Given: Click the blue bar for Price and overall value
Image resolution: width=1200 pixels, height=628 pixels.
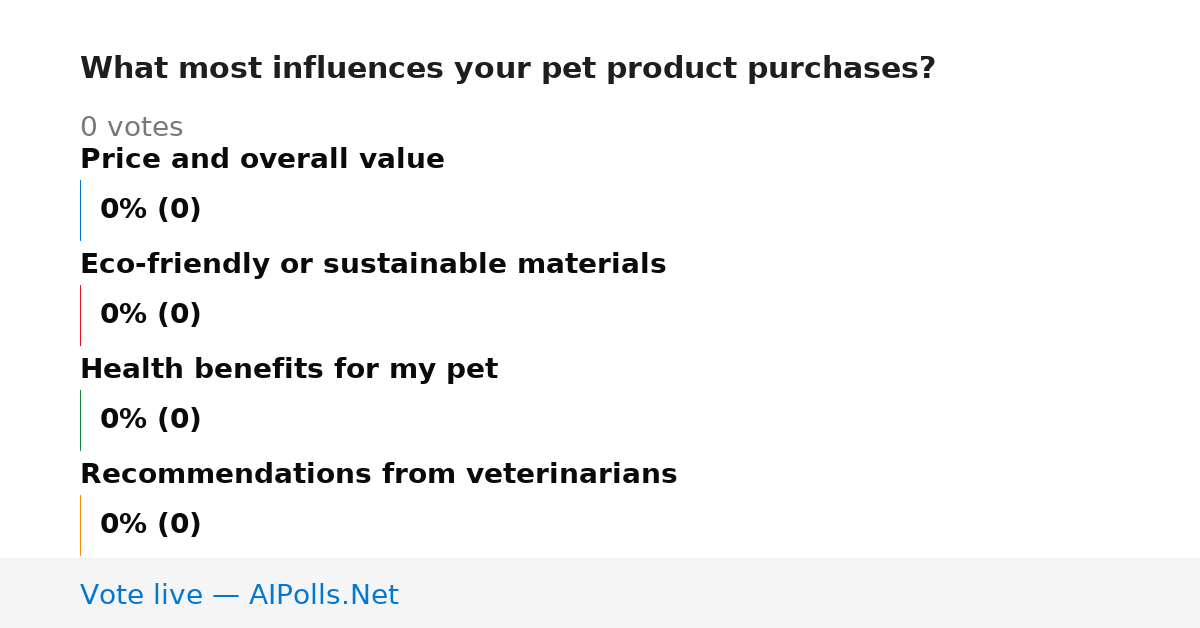Looking at the screenshot, I should [80, 210].
